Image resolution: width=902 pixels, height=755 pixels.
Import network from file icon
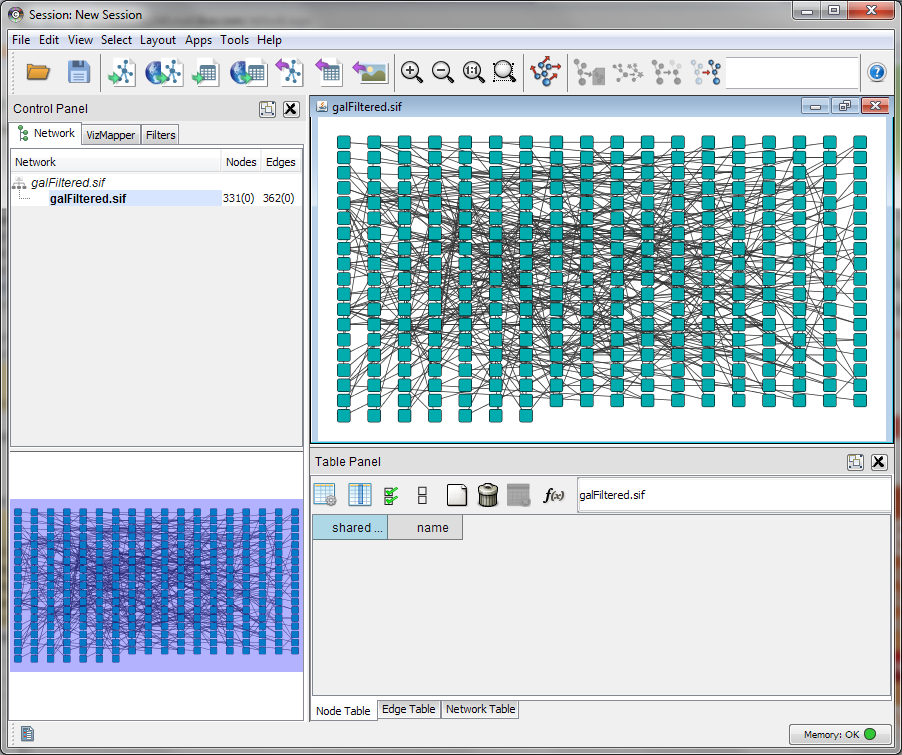pos(121,72)
